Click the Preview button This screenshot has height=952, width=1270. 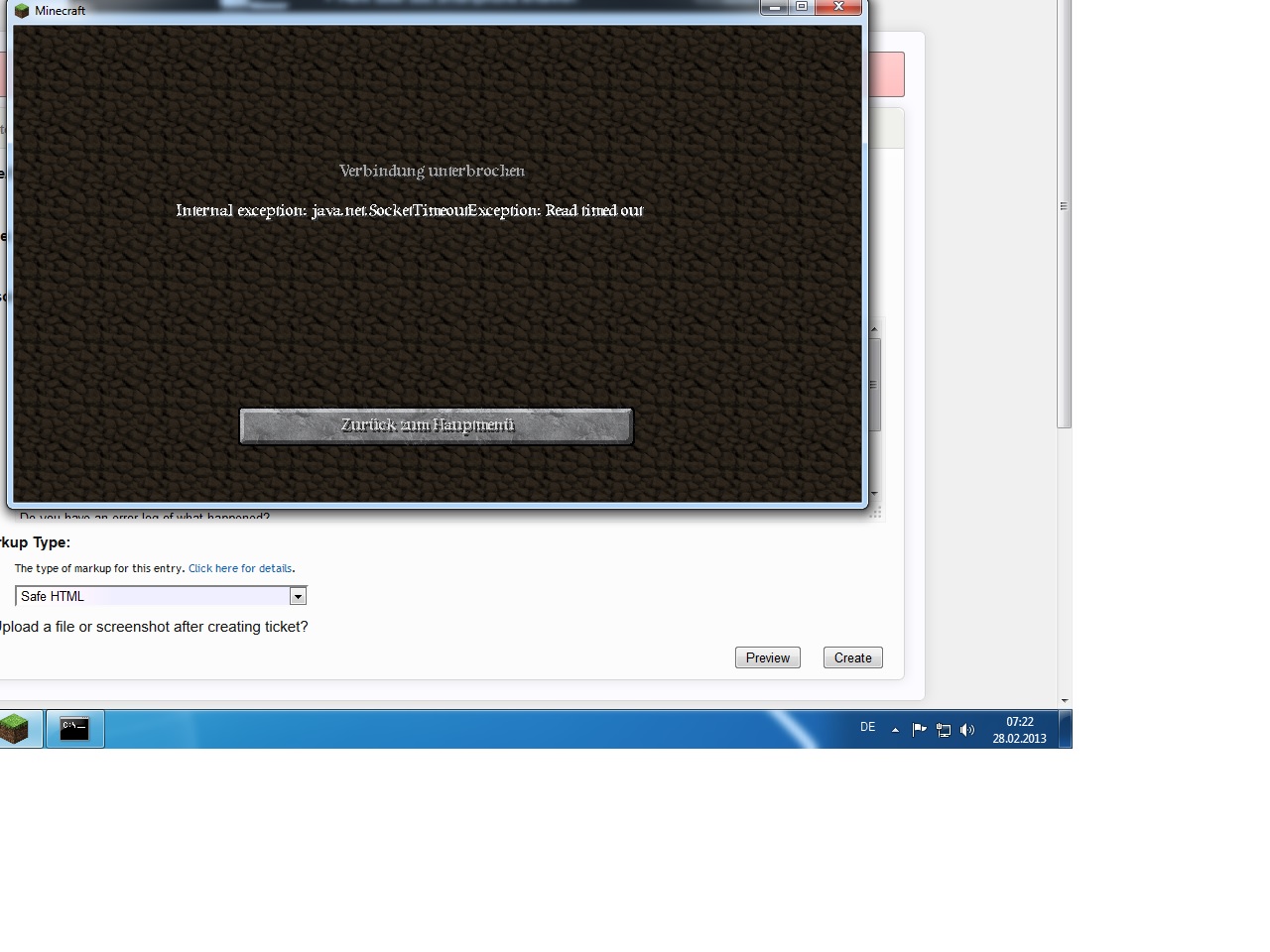click(767, 657)
